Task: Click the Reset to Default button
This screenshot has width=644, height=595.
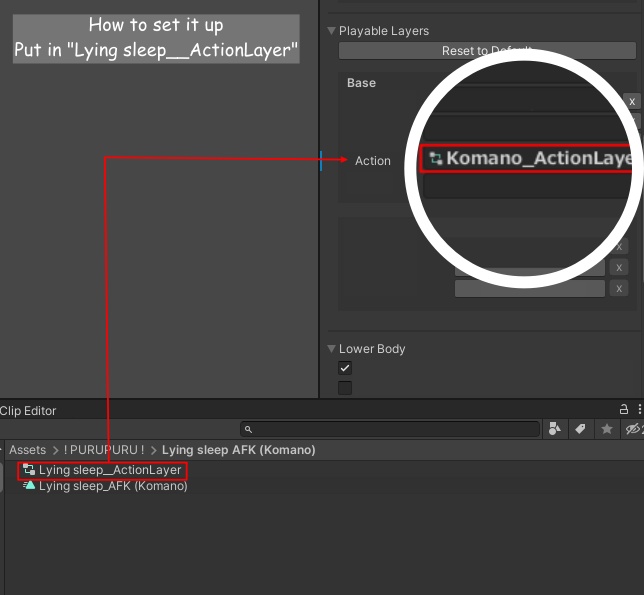Action: click(x=487, y=51)
